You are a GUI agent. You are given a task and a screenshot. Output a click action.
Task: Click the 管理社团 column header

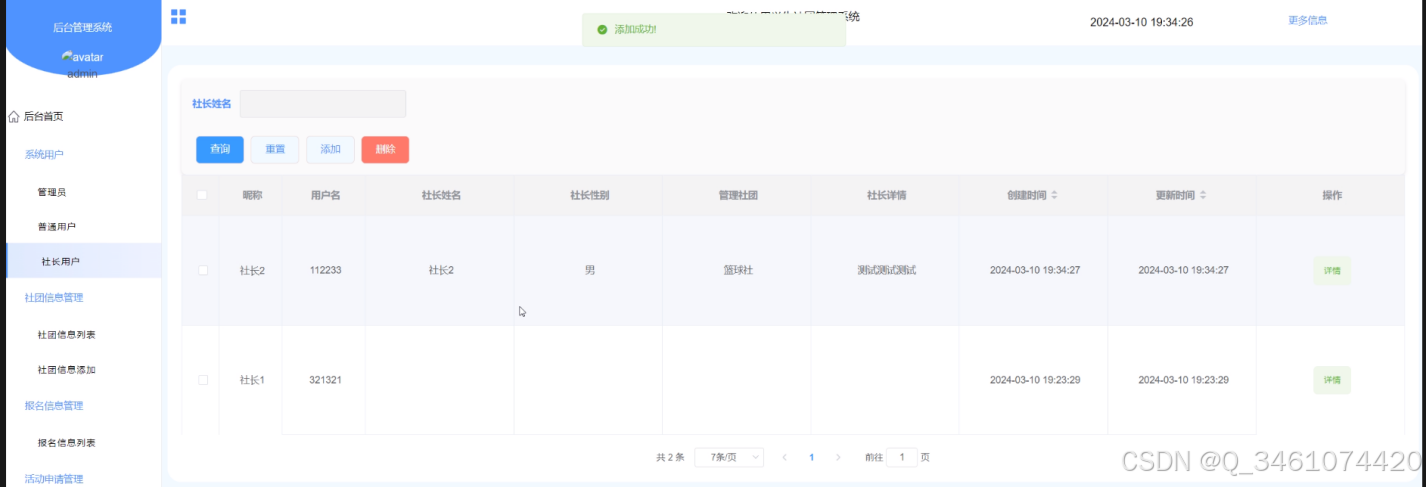(x=738, y=195)
